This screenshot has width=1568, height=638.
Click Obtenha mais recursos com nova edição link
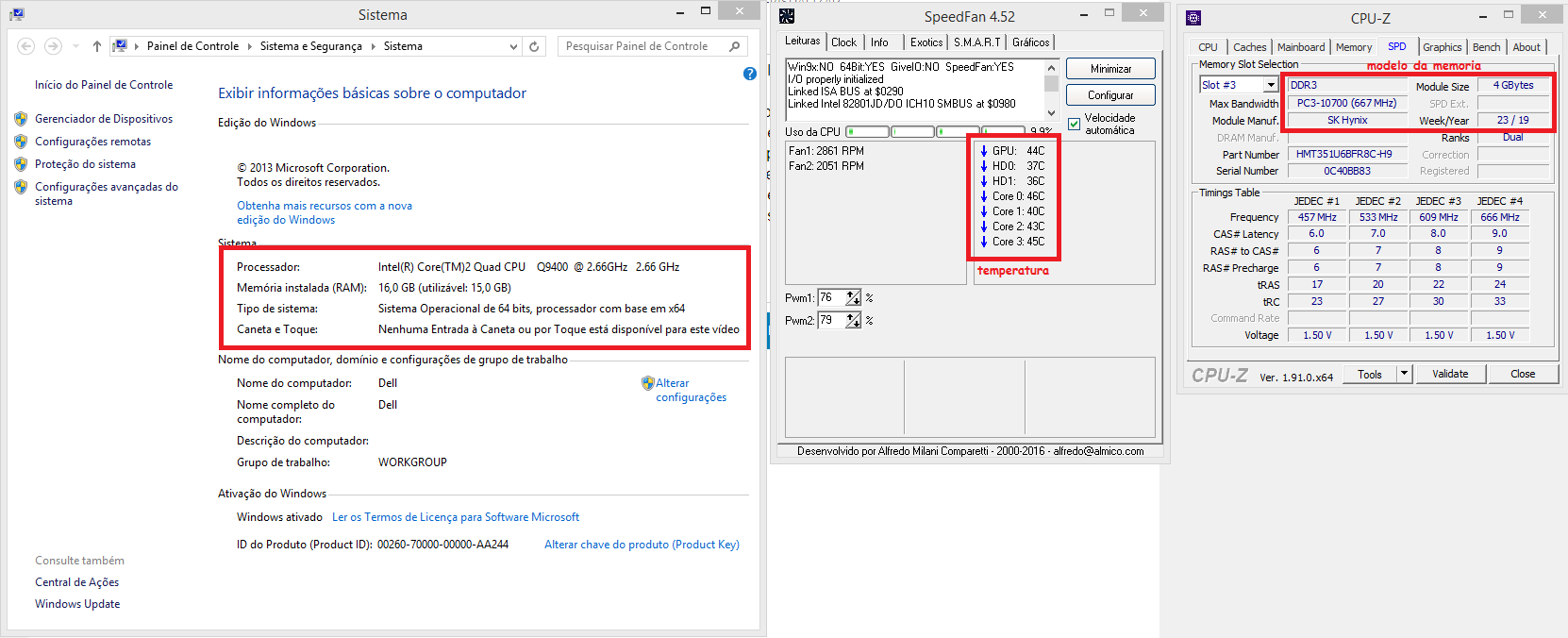pos(325,212)
